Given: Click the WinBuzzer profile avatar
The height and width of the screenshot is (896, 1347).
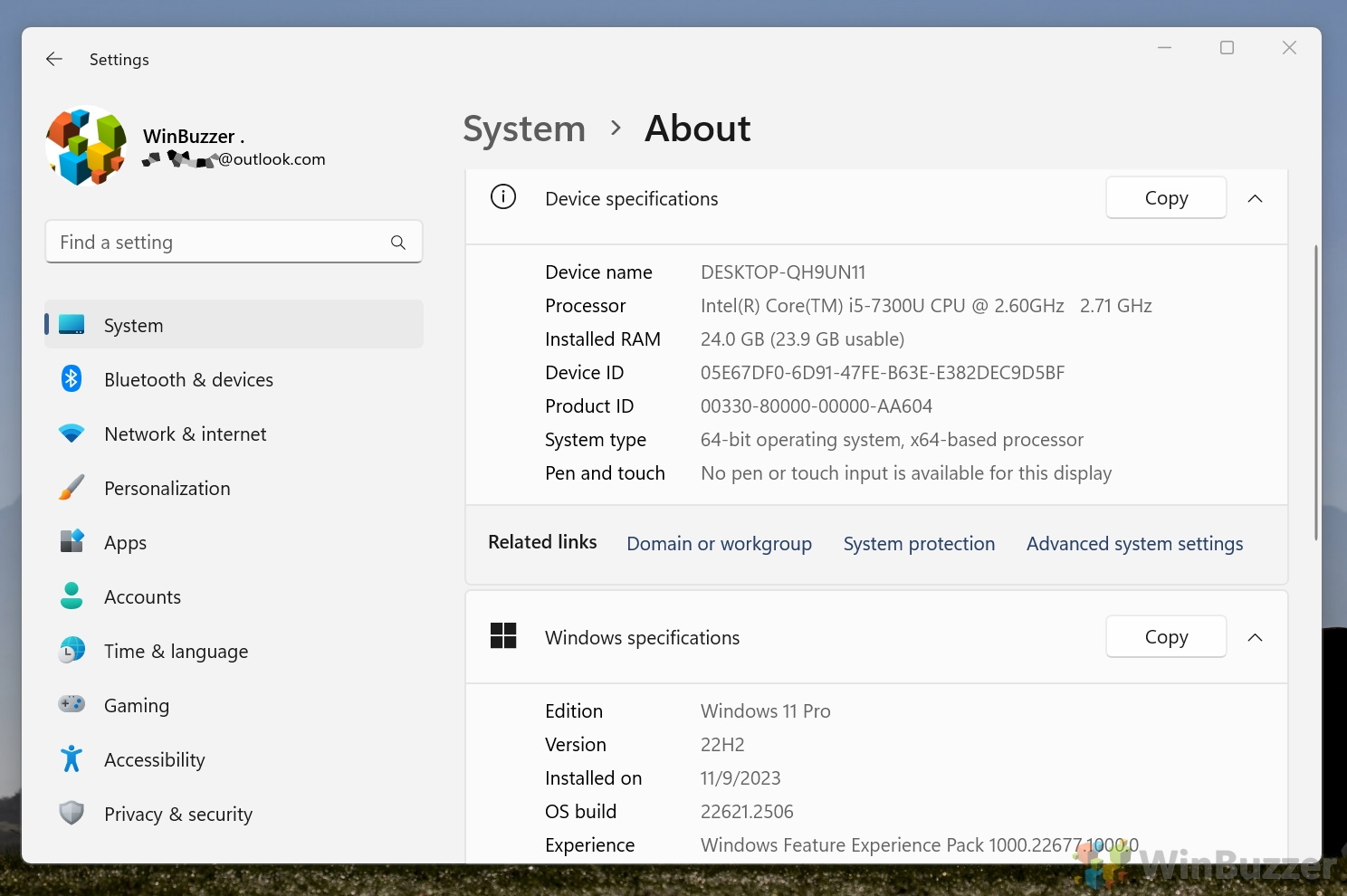Looking at the screenshot, I should [87, 146].
